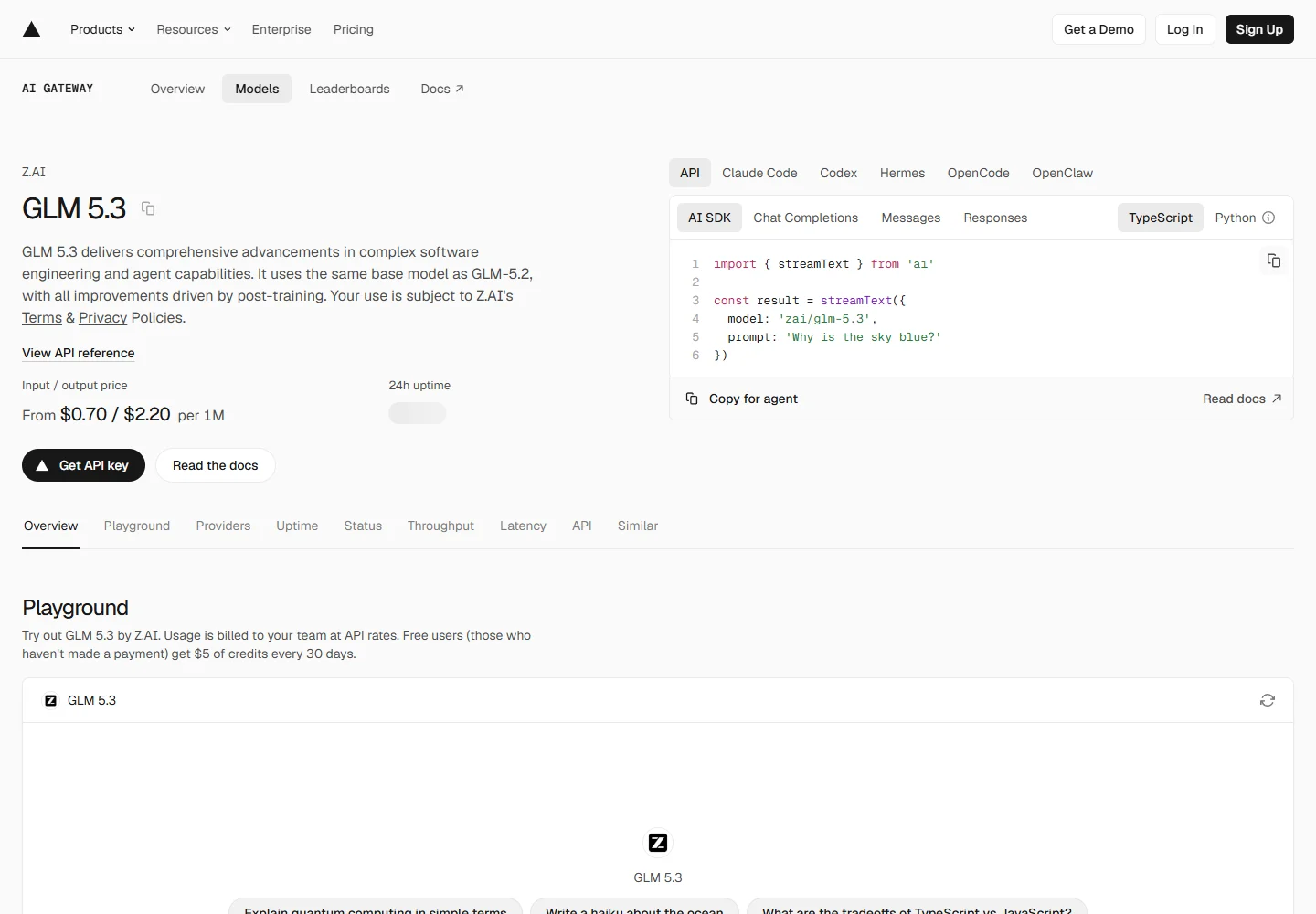Click the Python info icon
This screenshot has height=914, width=1316.
click(x=1268, y=218)
